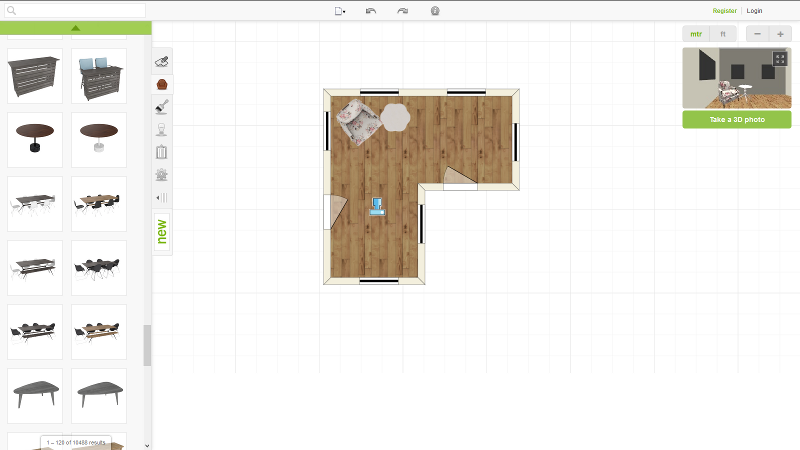Collapse catalog with green up-arrow bar
Viewport: 800px width, 450px height.
click(x=76, y=28)
